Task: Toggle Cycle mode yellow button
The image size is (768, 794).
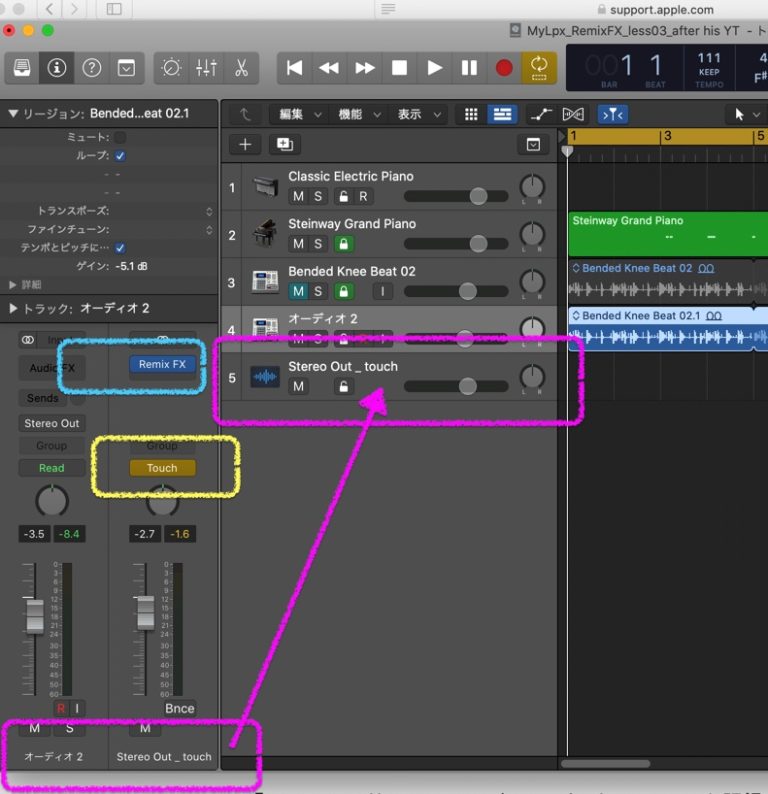Action: tap(539, 67)
